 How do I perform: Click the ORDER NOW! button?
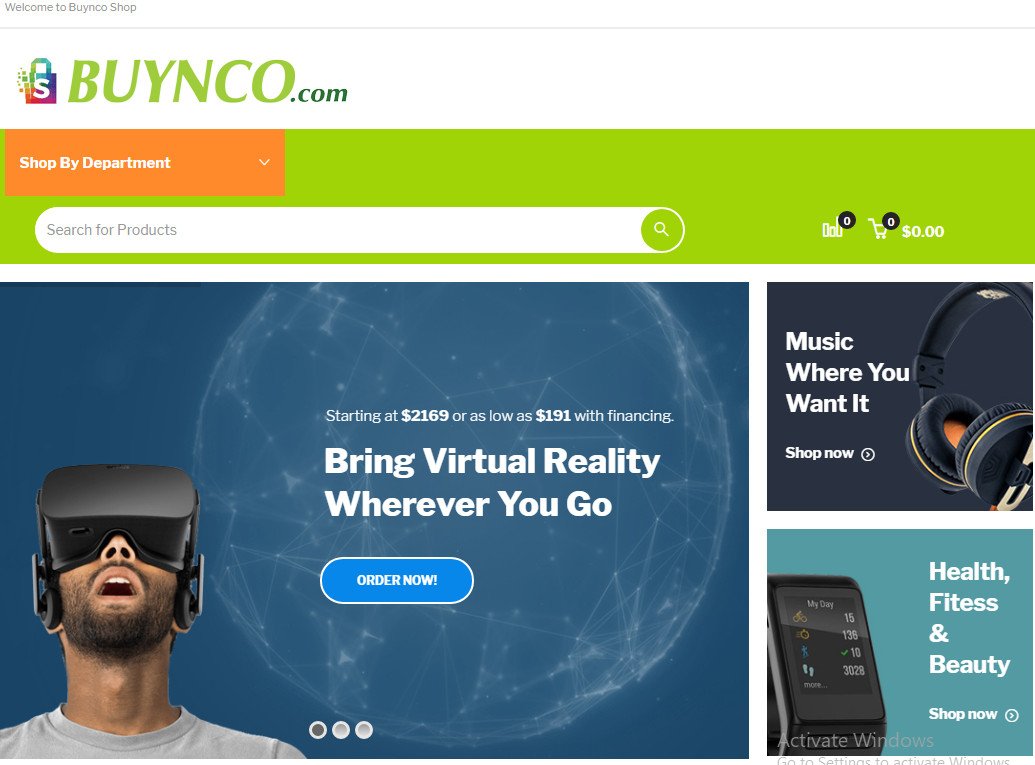point(397,580)
